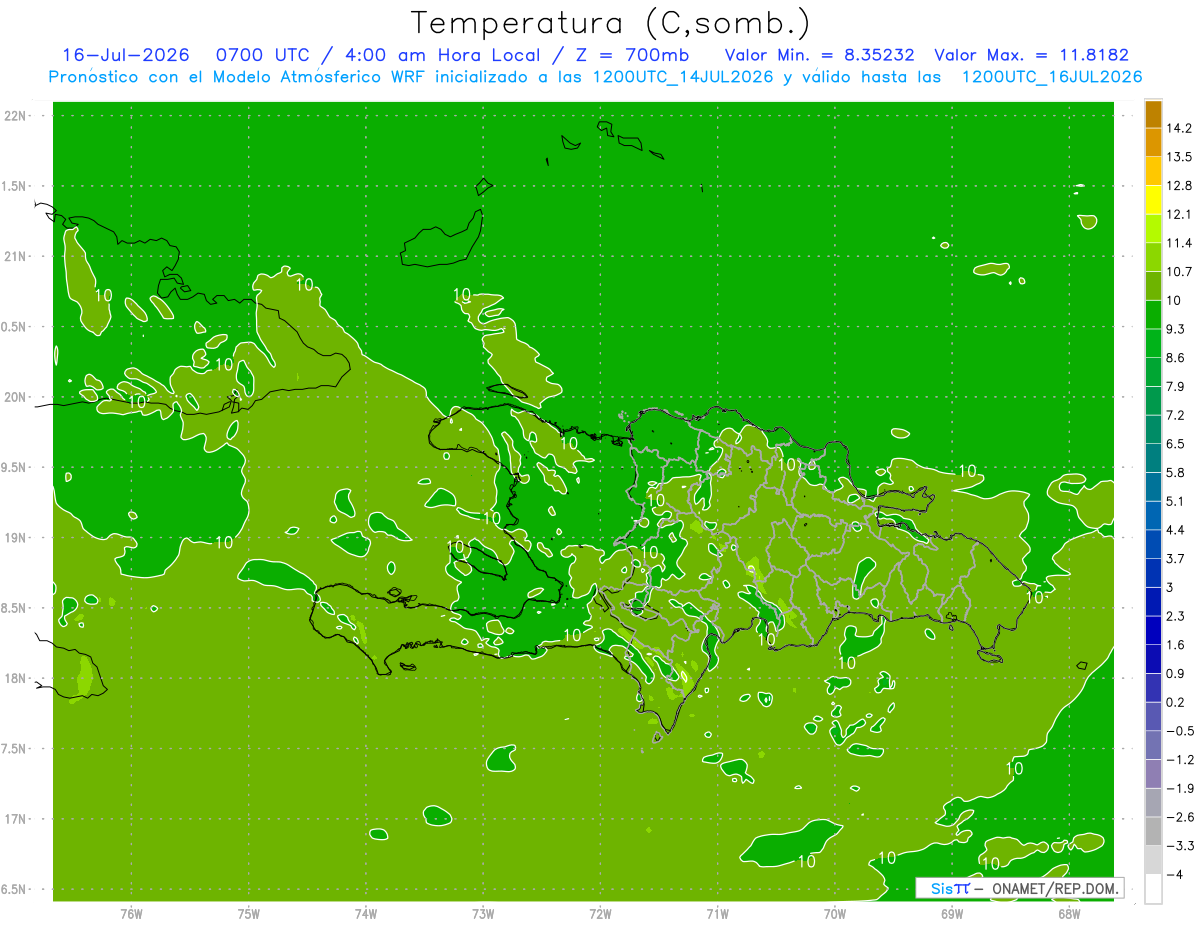Click the '12.1' colorbar value

[1179, 214]
